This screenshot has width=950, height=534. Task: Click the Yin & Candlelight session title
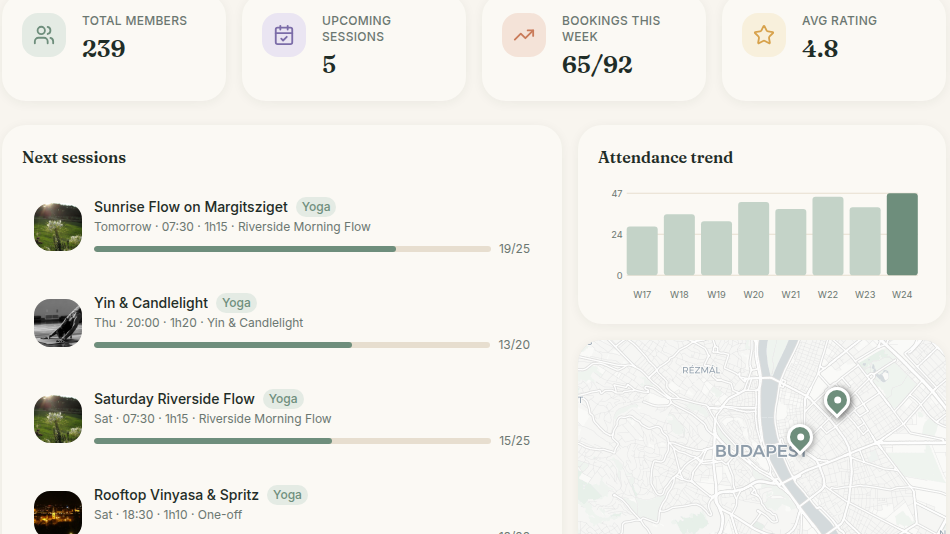pos(151,302)
